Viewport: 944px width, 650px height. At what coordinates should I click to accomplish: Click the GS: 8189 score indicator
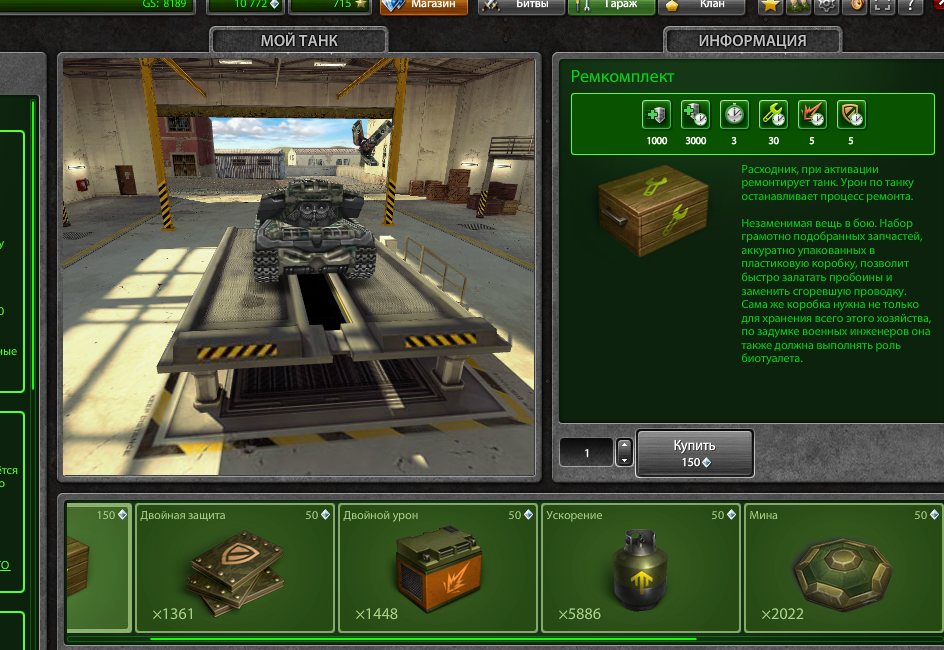point(164,4)
